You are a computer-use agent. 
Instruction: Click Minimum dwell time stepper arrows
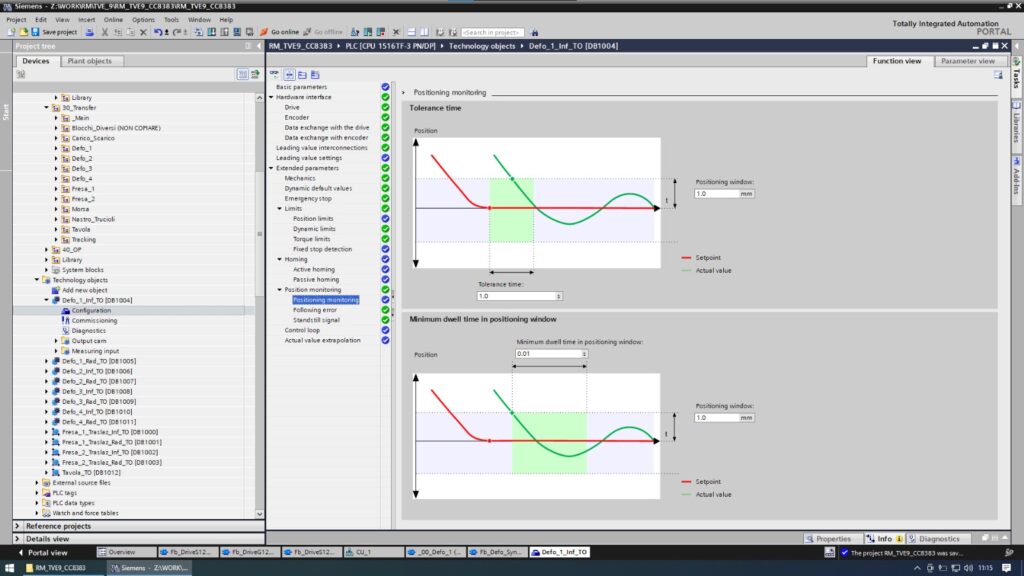[x=584, y=353]
